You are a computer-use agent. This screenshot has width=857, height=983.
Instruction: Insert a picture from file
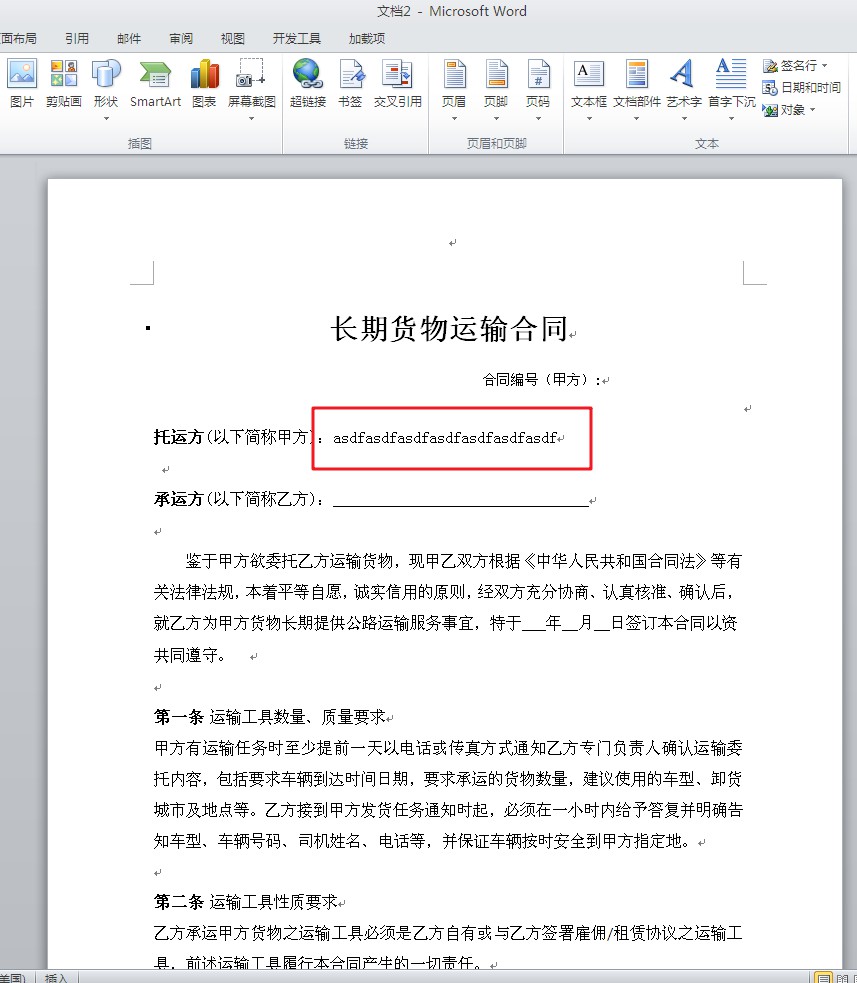point(22,80)
